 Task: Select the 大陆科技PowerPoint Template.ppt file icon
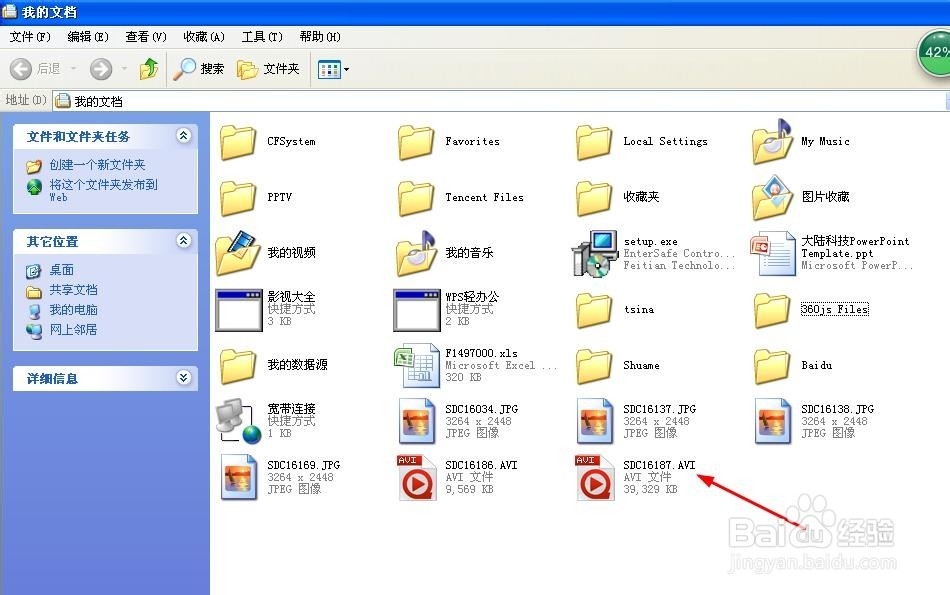772,254
